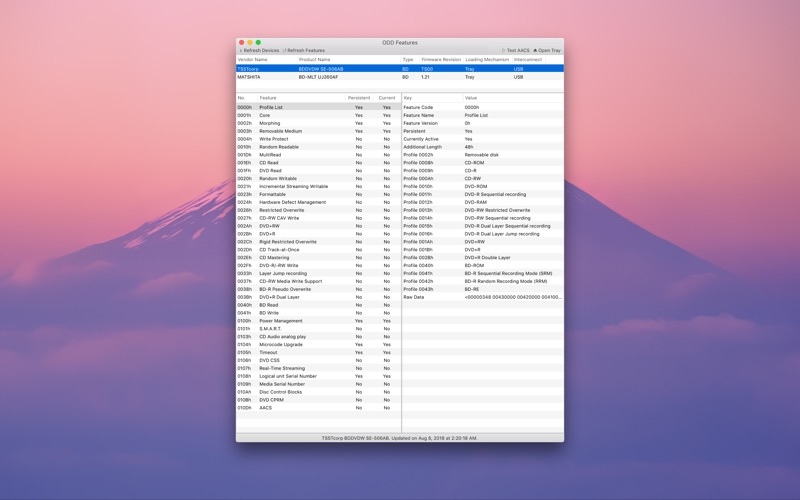
Task: Select the CD-RW Media Write Support row
Action: [x=318, y=281]
